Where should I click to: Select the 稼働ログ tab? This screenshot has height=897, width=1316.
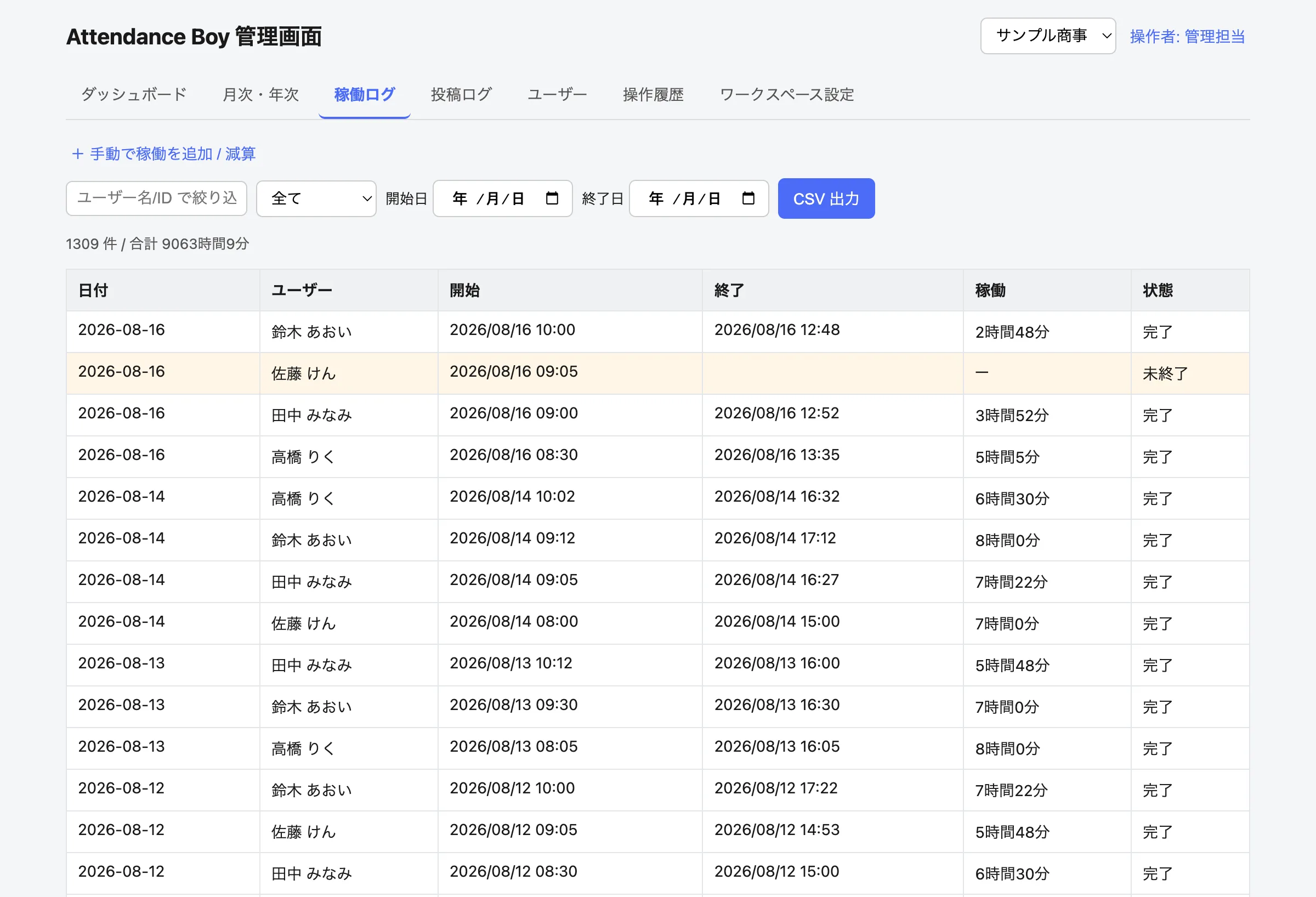click(x=364, y=94)
